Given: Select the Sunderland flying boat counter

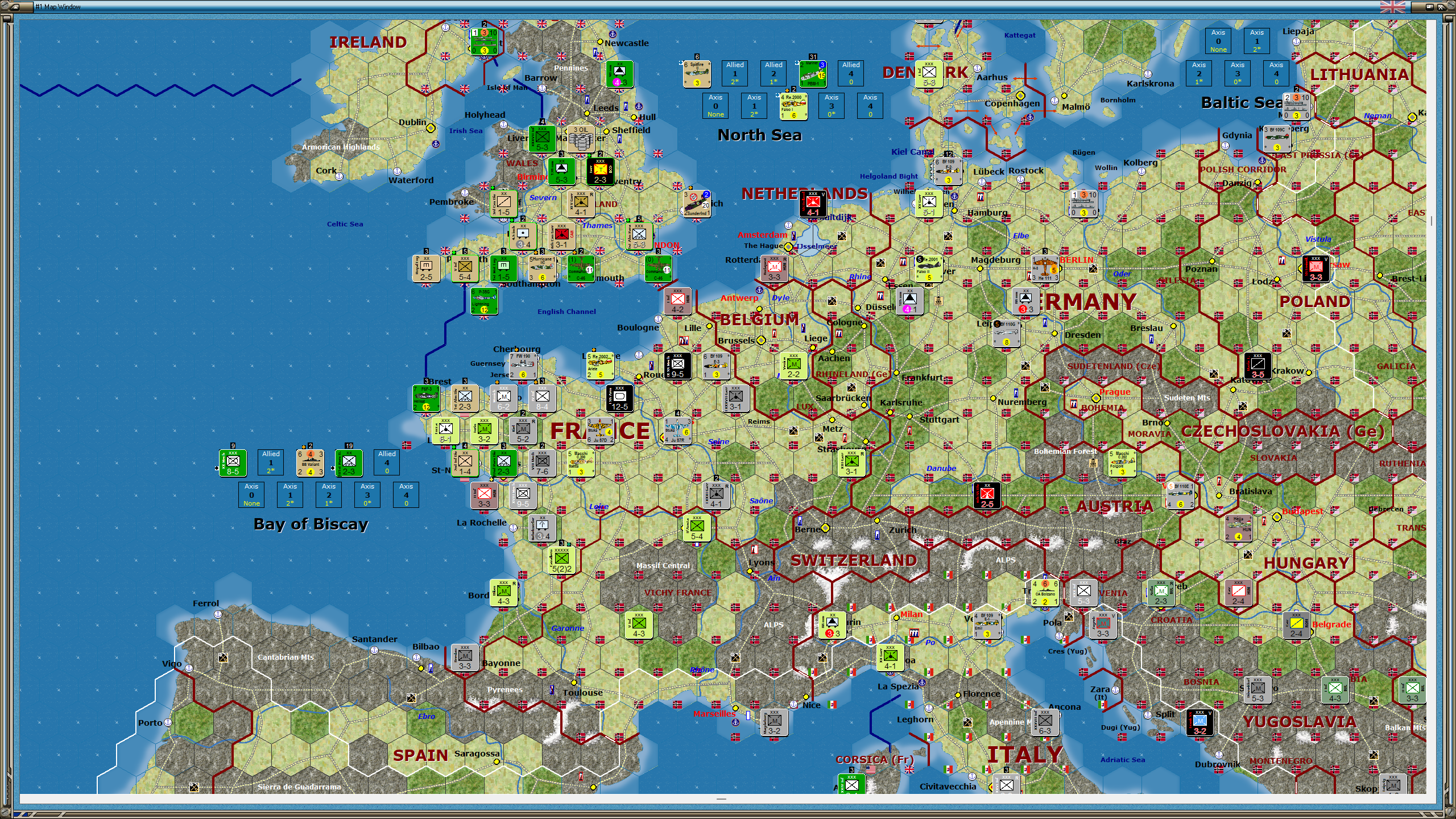Looking at the screenshot, I should pyautogui.click(x=697, y=204).
